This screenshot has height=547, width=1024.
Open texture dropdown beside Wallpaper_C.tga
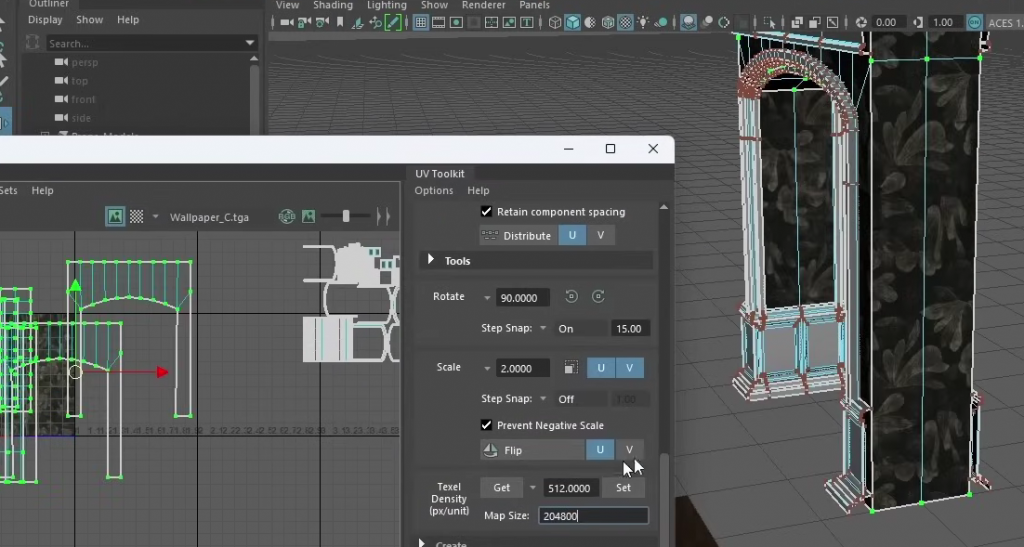(156, 216)
